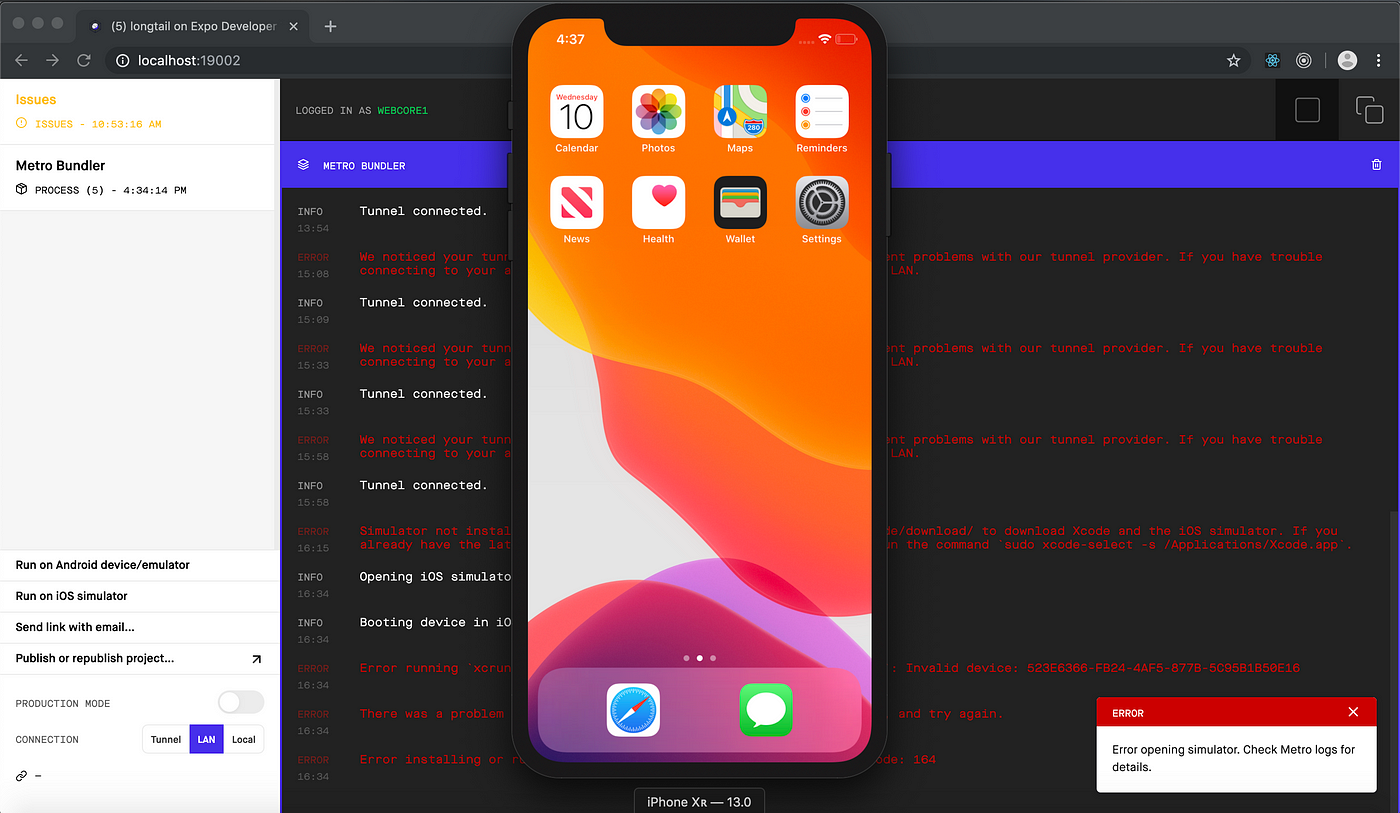The height and width of the screenshot is (813, 1400).
Task: Open Reminders on the simulator home screen
Action: pos(822,111)
